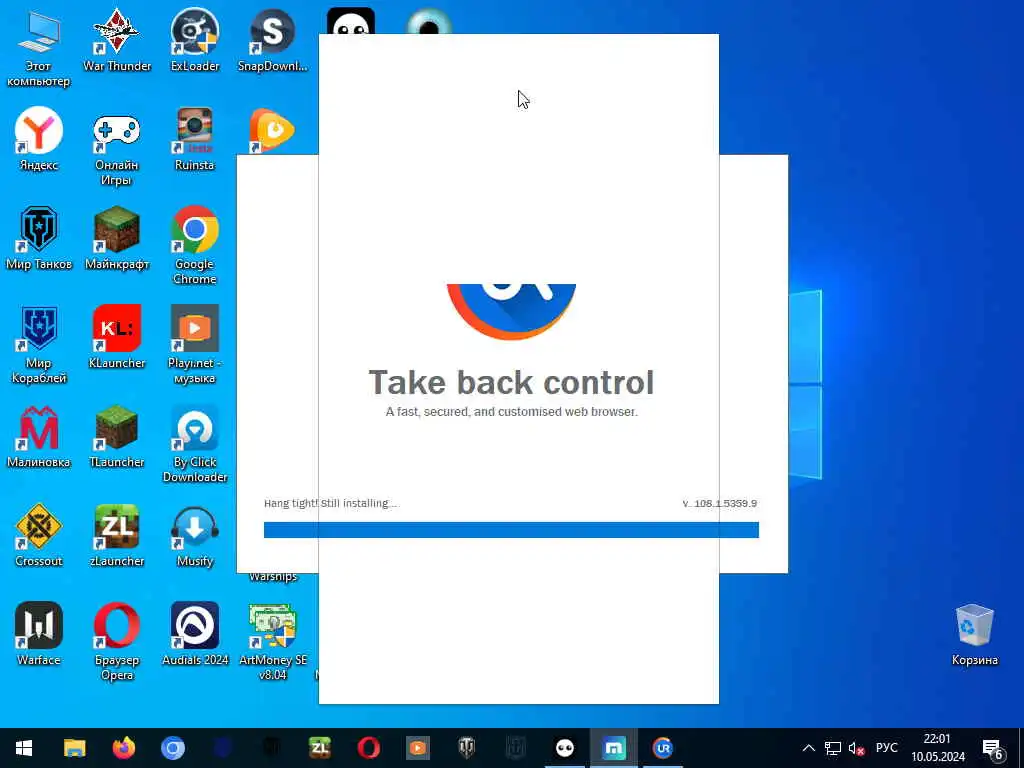Screen dimensions: 1024x768
Task: Click the 'Hang tight! Still installing' status text
Action: [330, 504]
